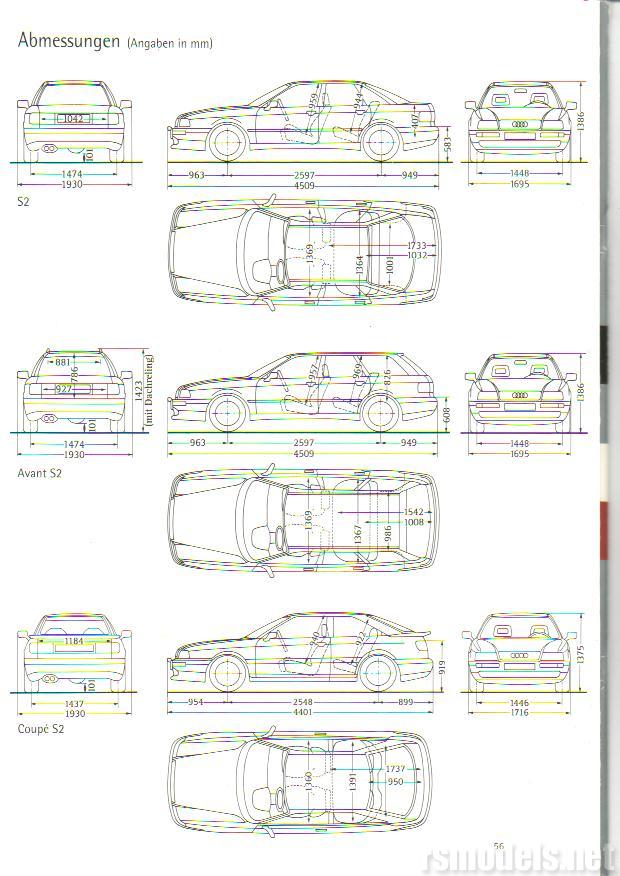This screenshot has width=620, height=876.
Task: Click the "Abmessungen" page heading
Action: [69, 41]
